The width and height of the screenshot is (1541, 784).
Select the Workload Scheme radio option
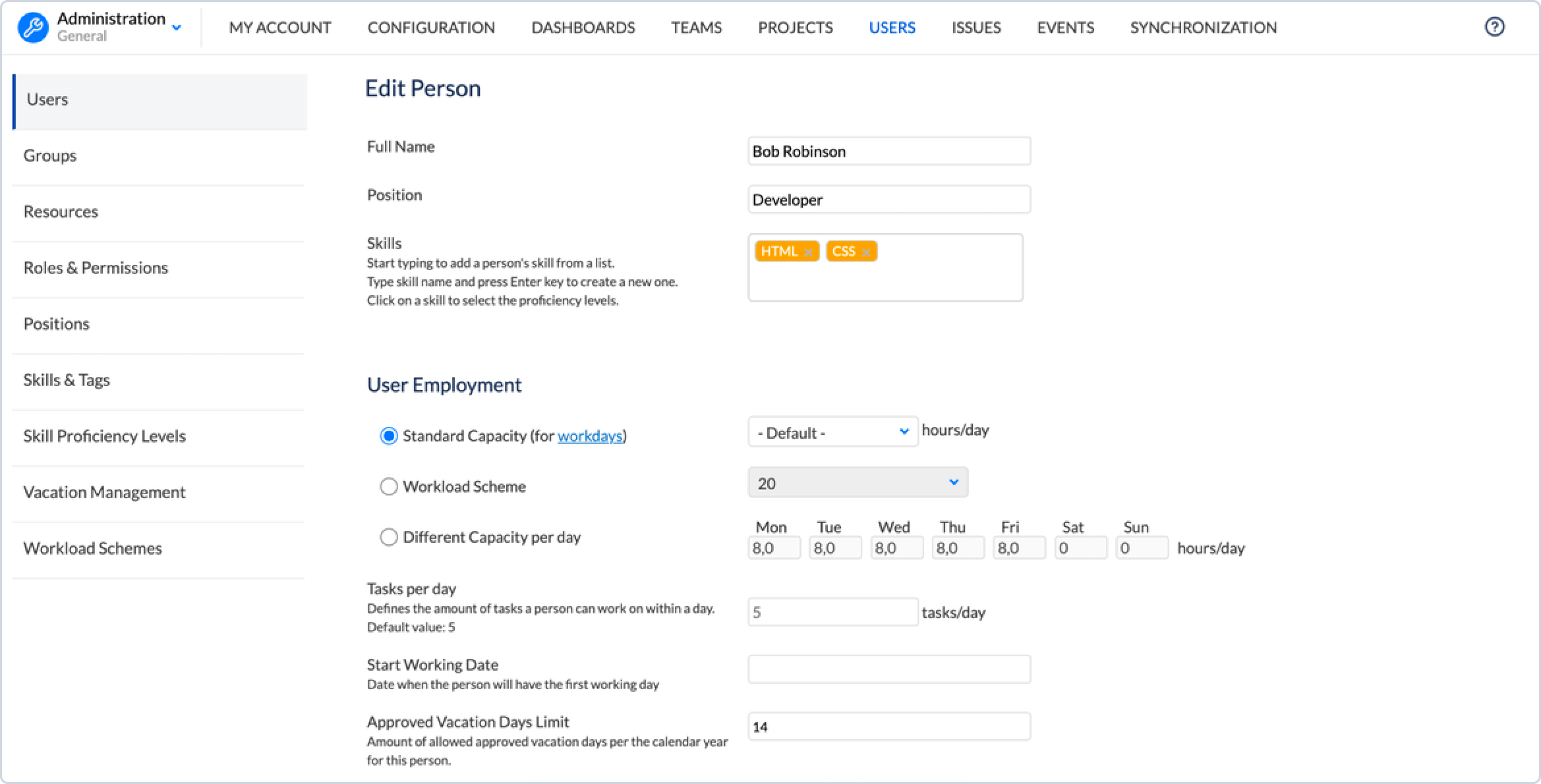click(389, 487)
